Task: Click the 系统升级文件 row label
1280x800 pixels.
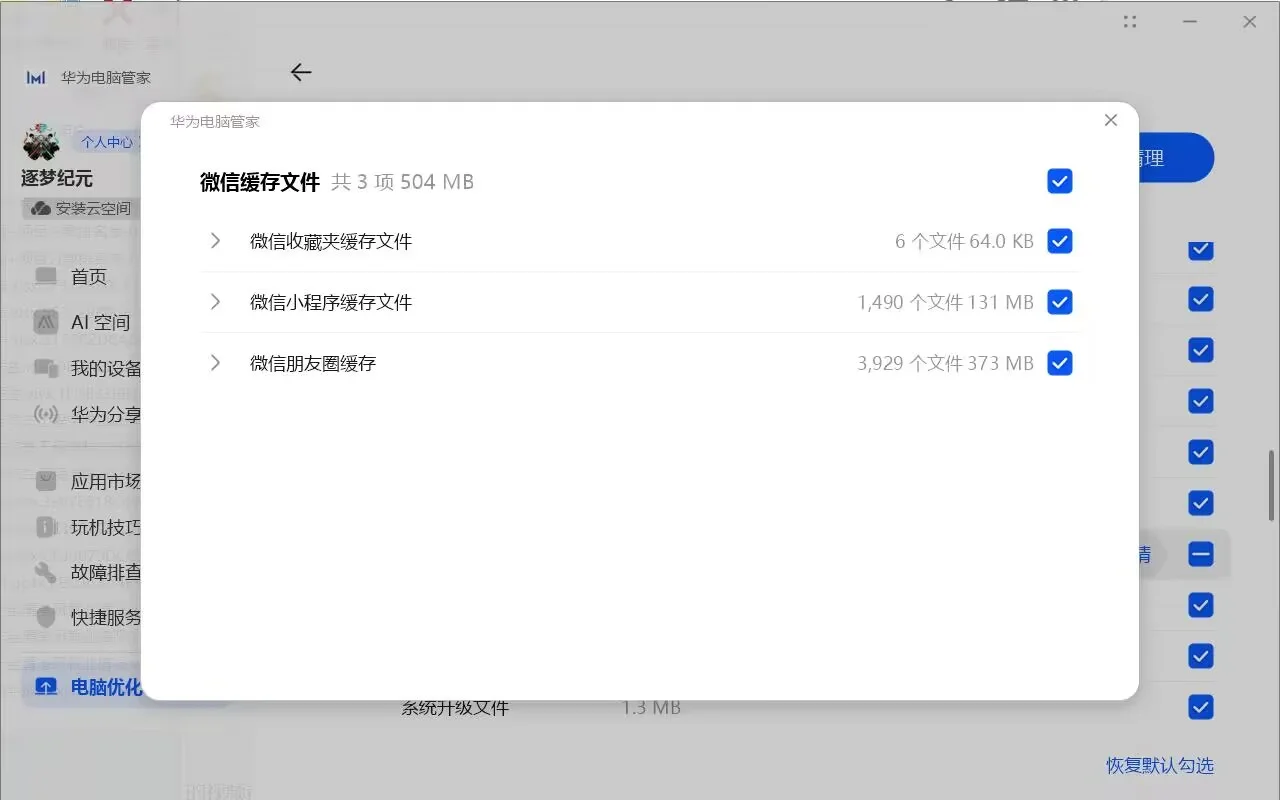Action: (455, 708)
